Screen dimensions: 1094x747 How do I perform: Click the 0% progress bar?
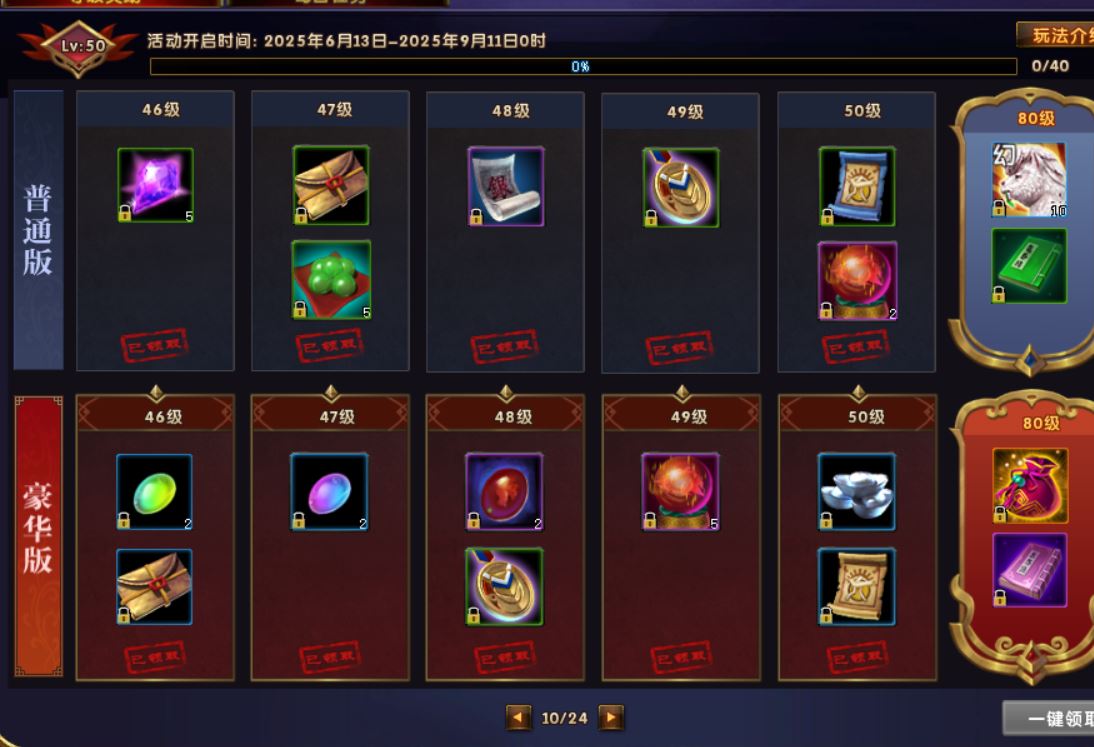[583, 66]
